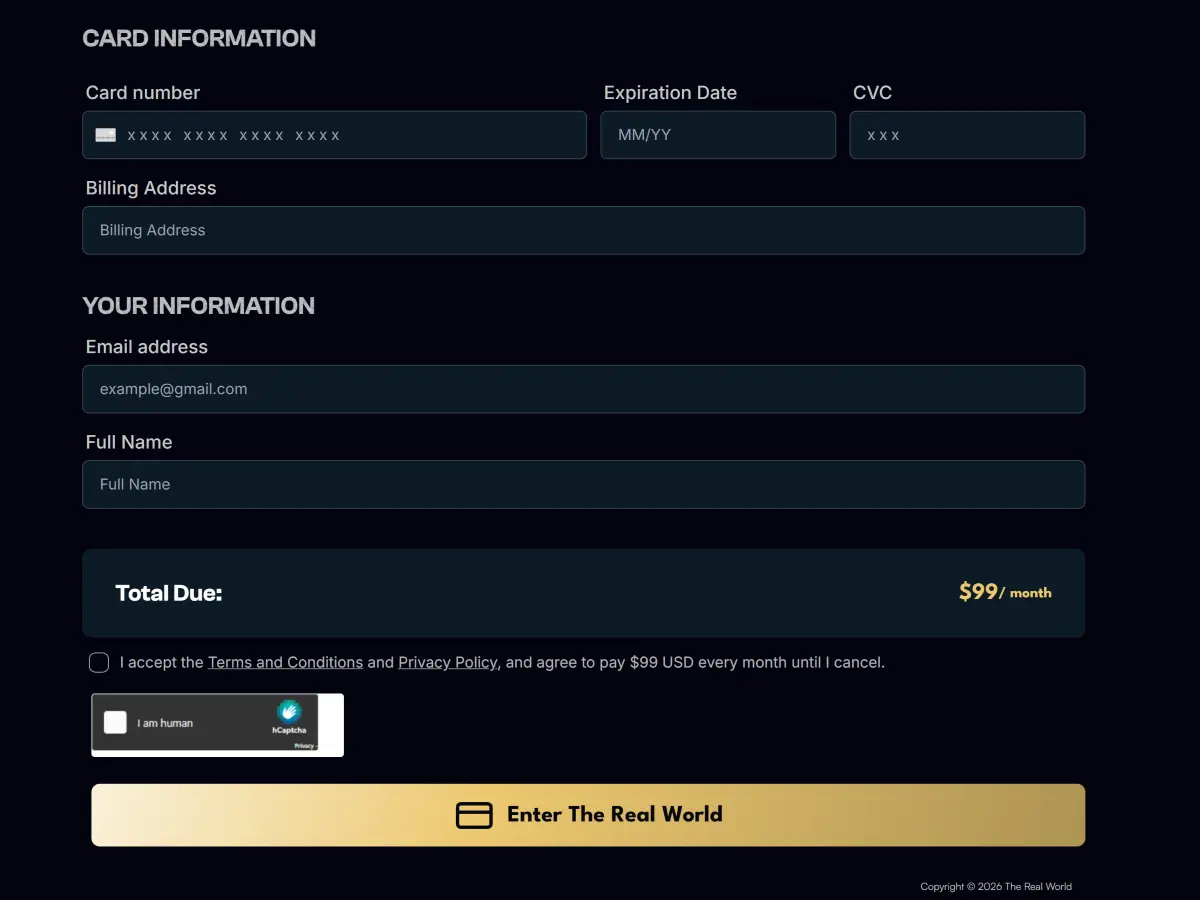
Task: Click the hCaptcha Privacy link
Action: click(x=303, y=745)
